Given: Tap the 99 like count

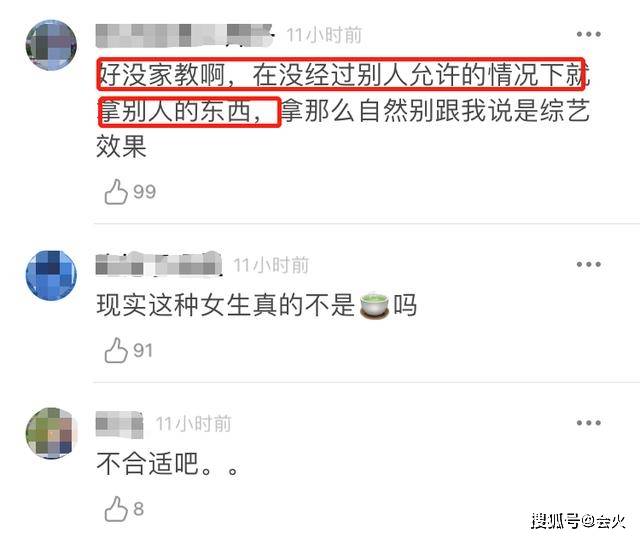Looking at the screenshot, I should (144, 192).
